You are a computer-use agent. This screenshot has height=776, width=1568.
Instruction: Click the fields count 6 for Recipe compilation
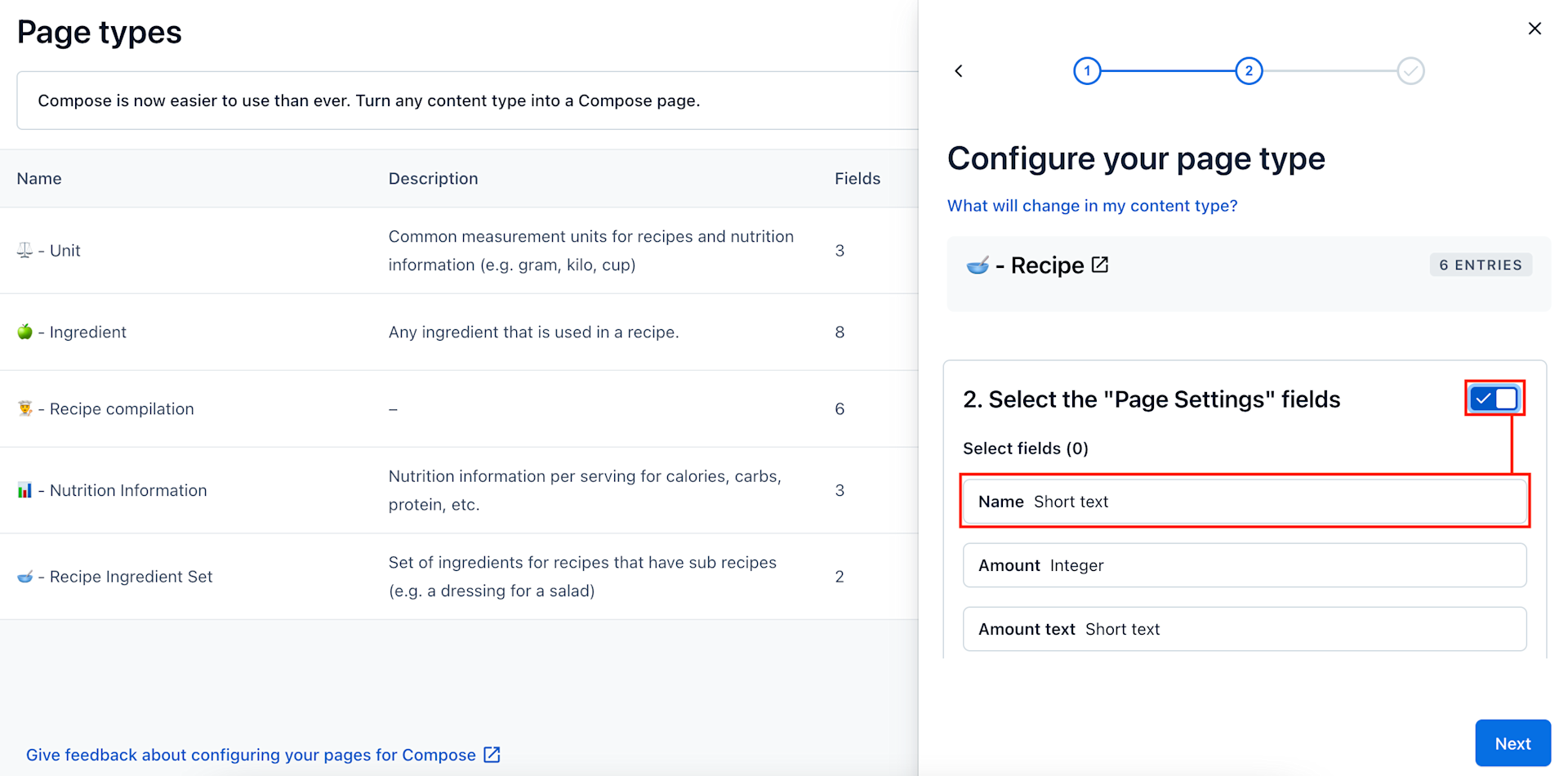(840, 409)
